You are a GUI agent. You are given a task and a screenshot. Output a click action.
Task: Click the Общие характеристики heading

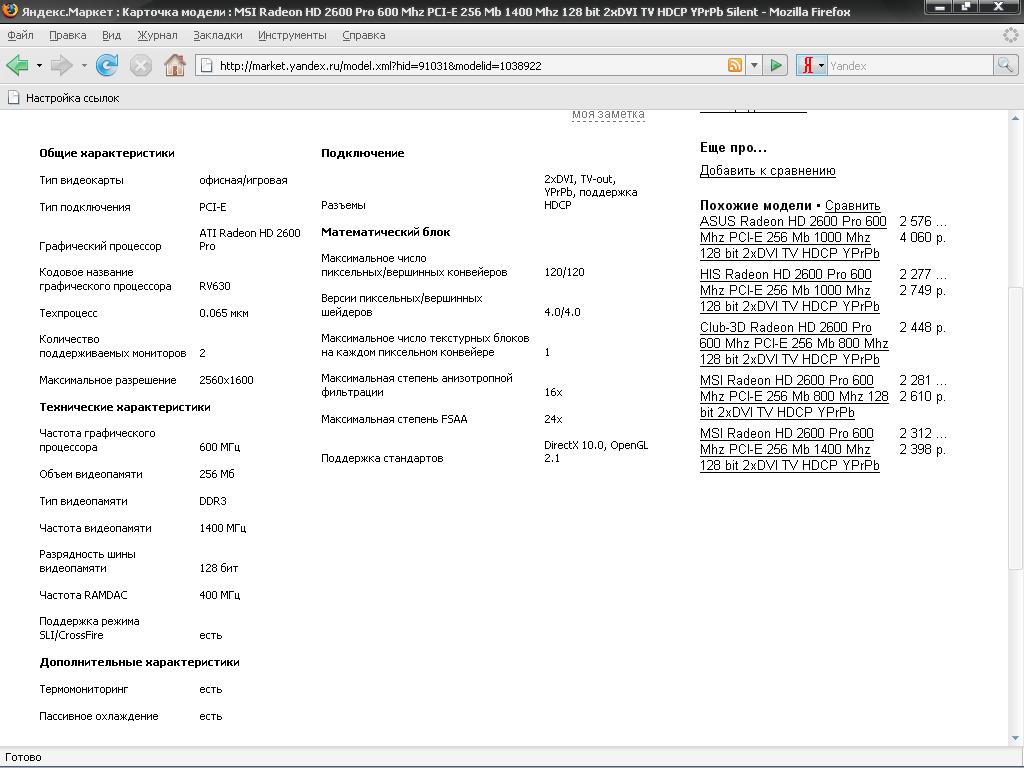106,153
